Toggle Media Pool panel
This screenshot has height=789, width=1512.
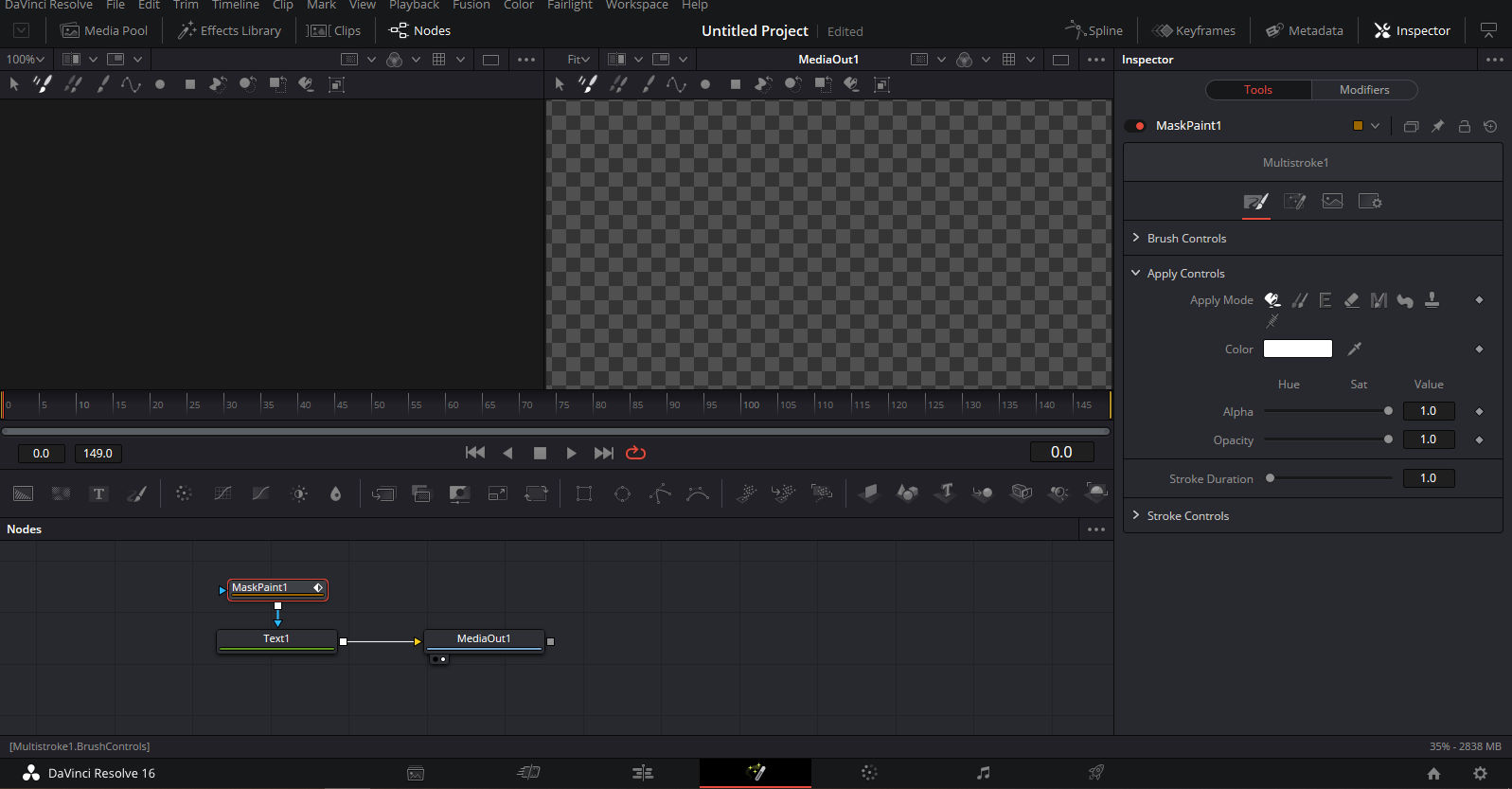[104, 30]
